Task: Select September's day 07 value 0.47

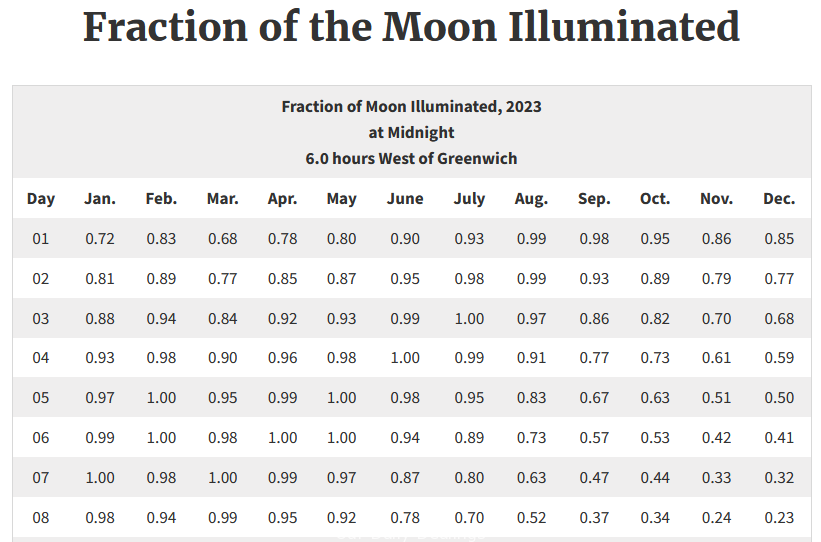Action: (x=594, y=477)
